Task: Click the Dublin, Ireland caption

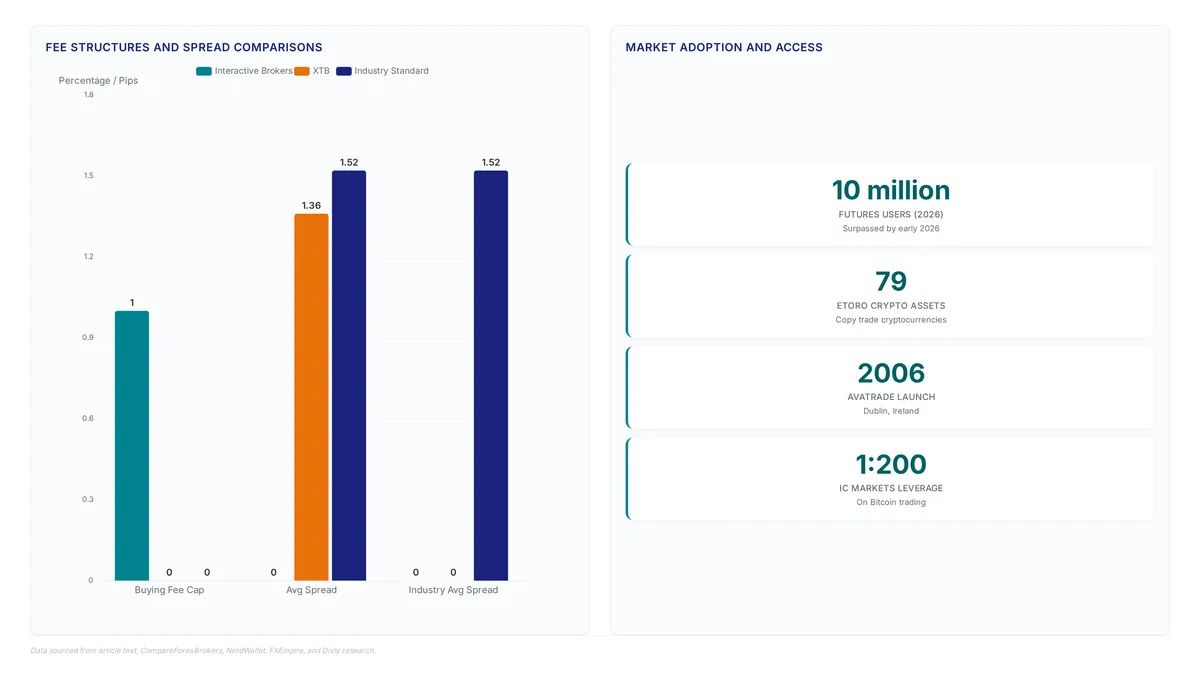Action: (891, 411)
